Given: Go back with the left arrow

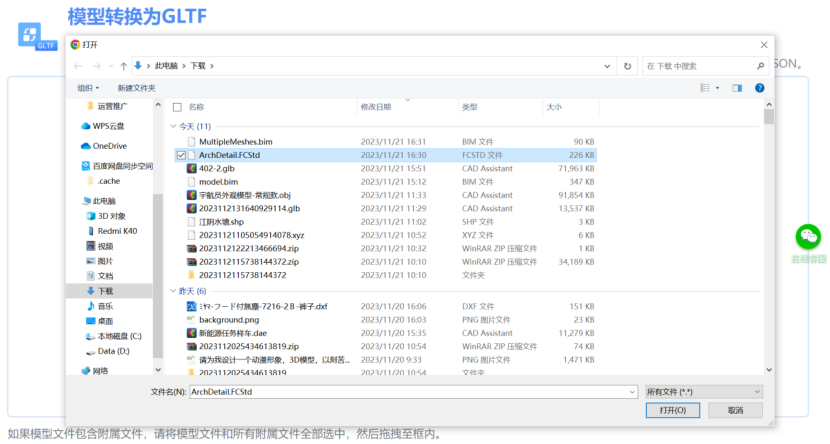Looking at the screenshot, I should coord(78,66).
